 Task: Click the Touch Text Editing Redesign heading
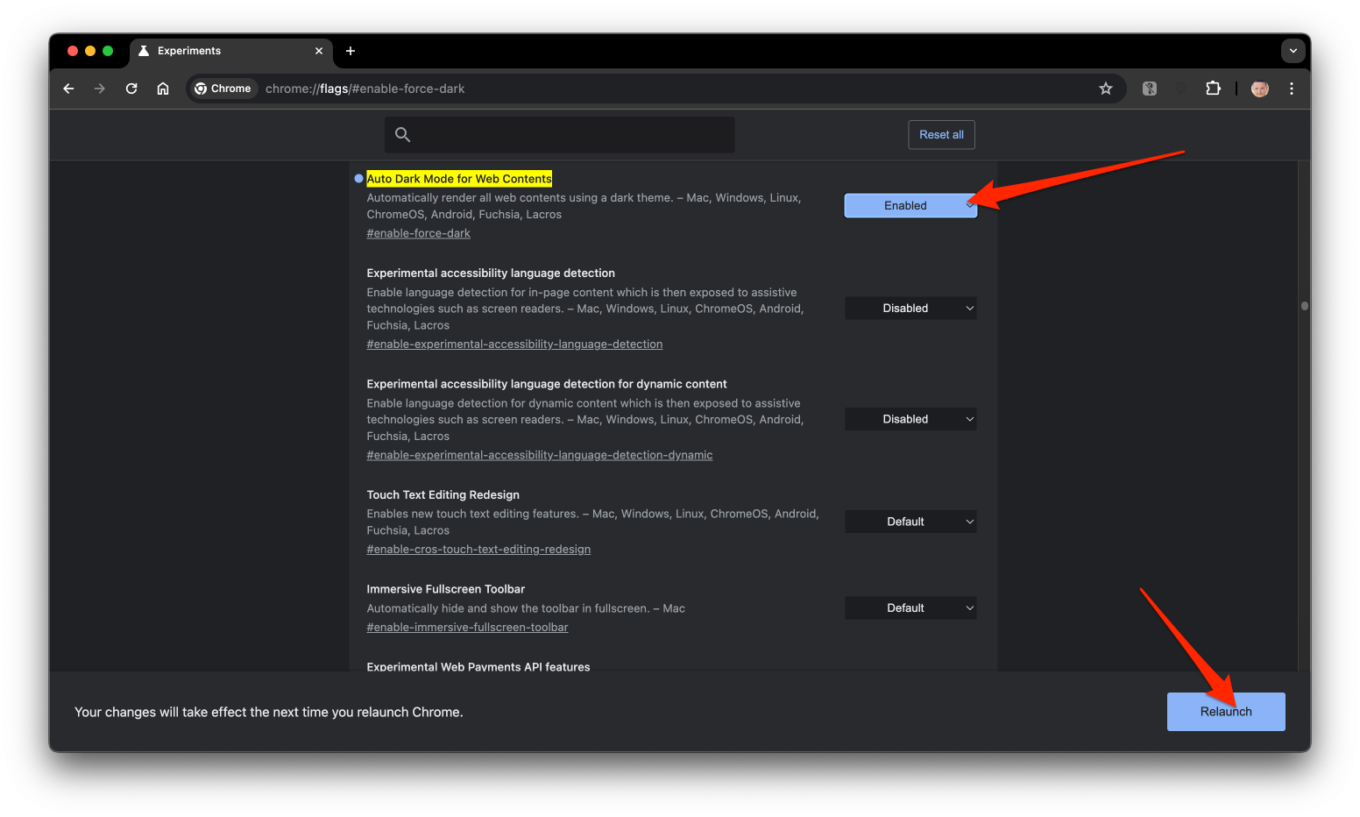click(443, 495)
